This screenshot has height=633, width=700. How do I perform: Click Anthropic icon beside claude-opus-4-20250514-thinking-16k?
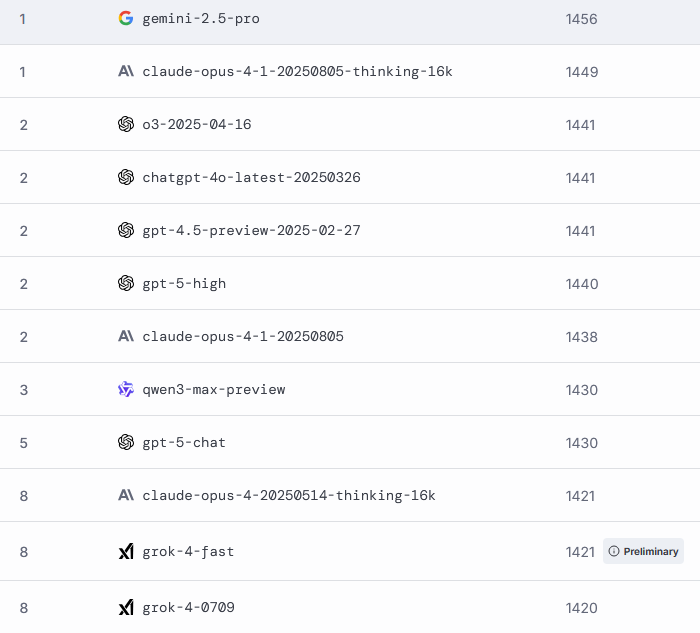tap(125, 495)
